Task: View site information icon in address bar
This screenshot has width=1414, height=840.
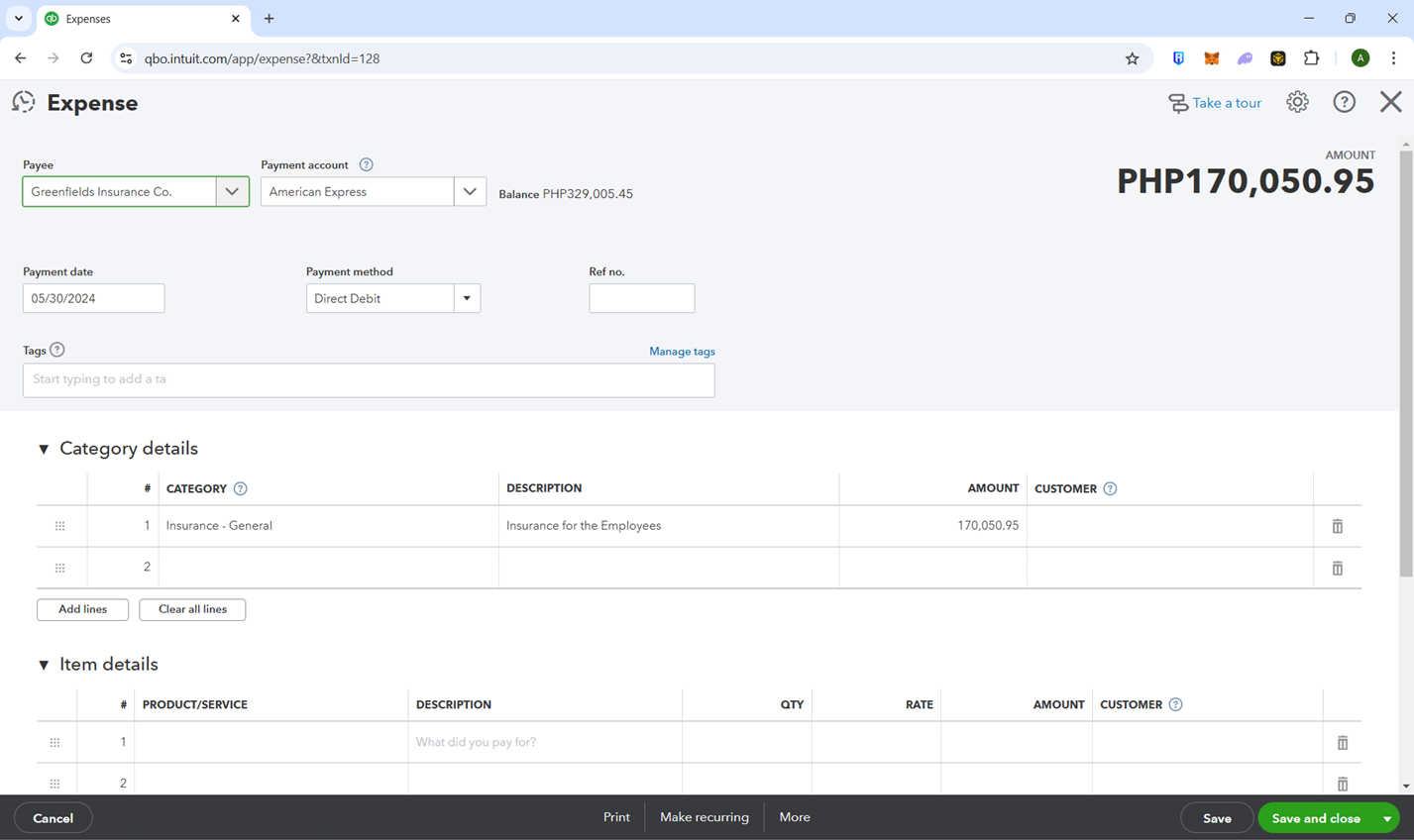Action: click(x=126, y=58)
